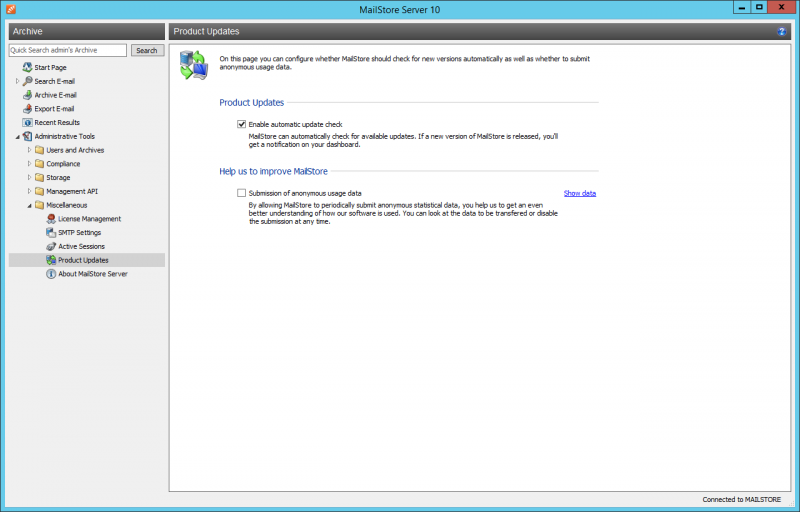Expand the Storage folder node
Image resolution: width=800 pixels, height=512 pixels.
tap(29, 178)
